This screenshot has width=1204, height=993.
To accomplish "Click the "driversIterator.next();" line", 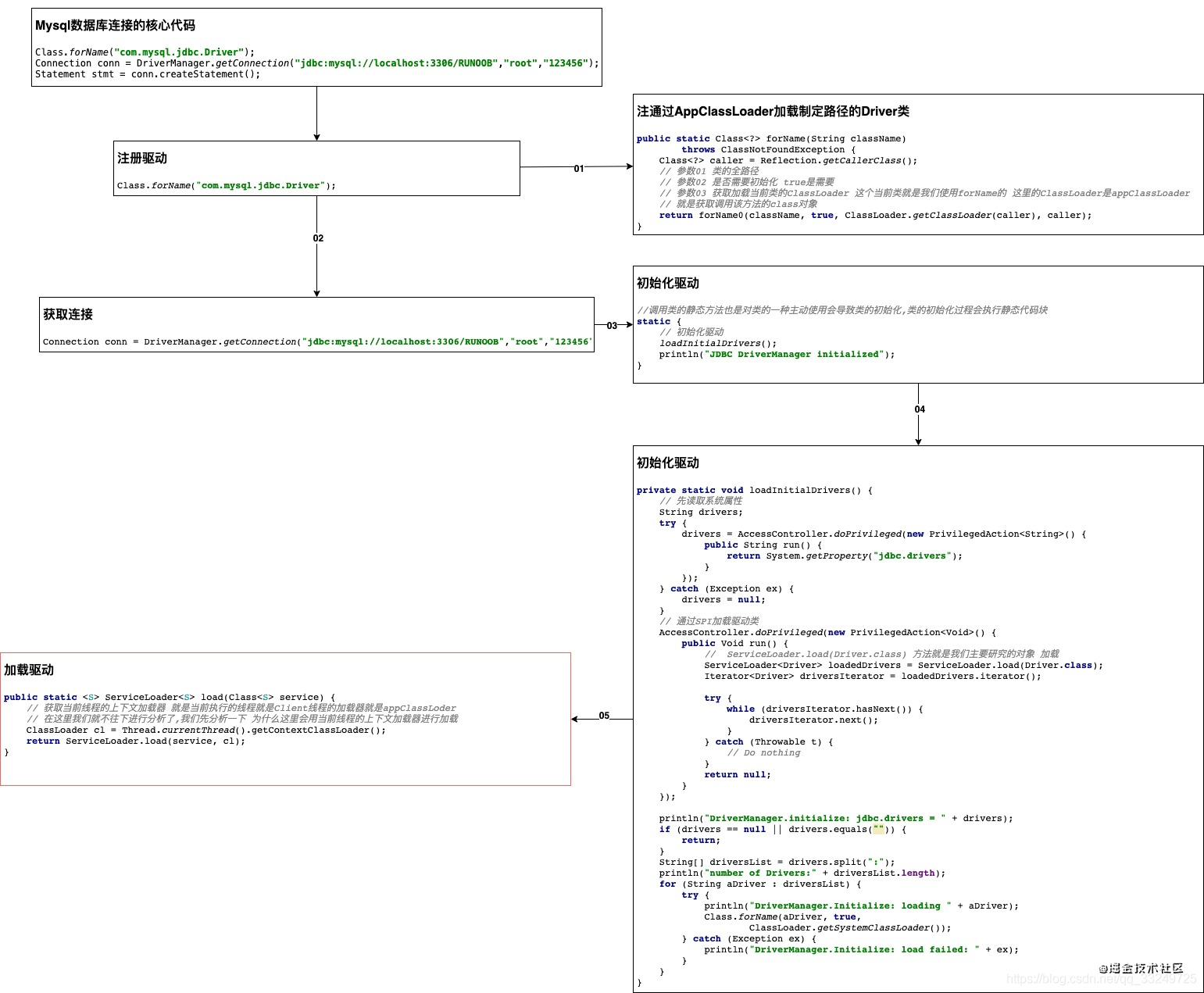I will pos(813,720).
